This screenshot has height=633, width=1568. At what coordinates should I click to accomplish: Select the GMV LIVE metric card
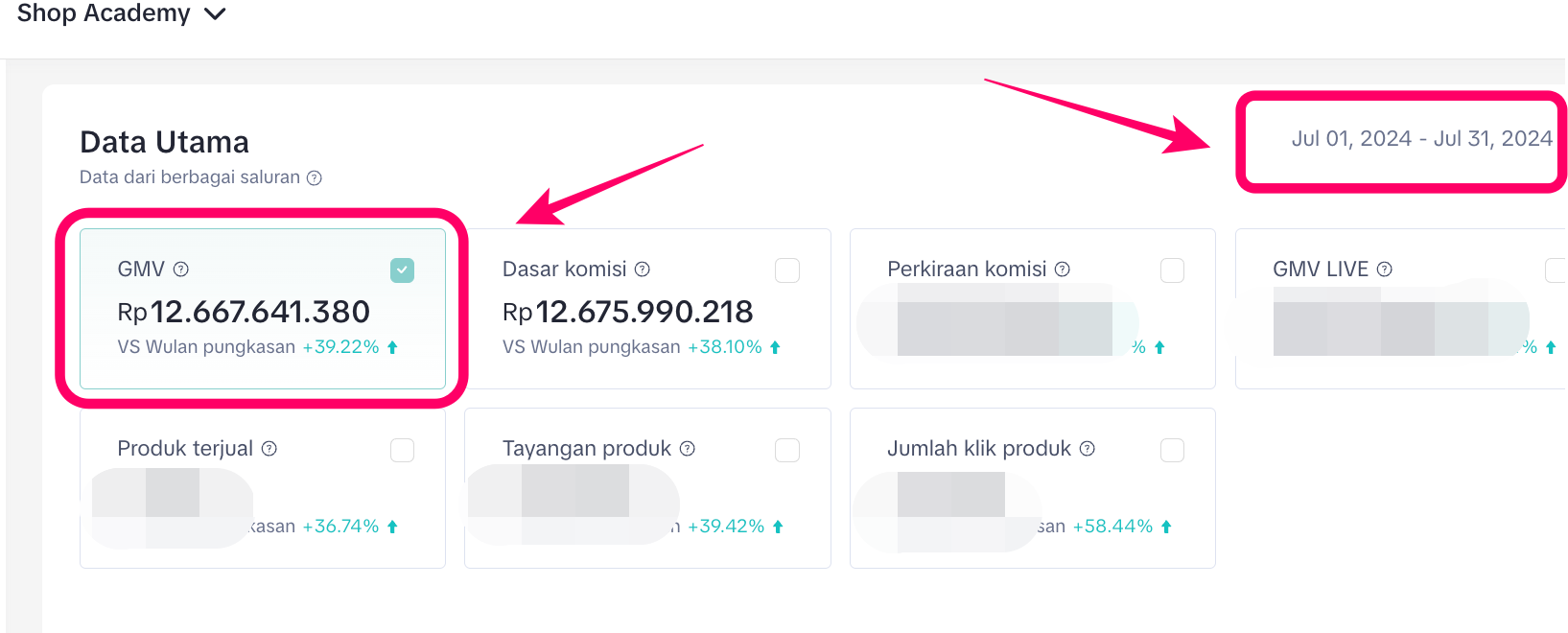click(1400, 309)
